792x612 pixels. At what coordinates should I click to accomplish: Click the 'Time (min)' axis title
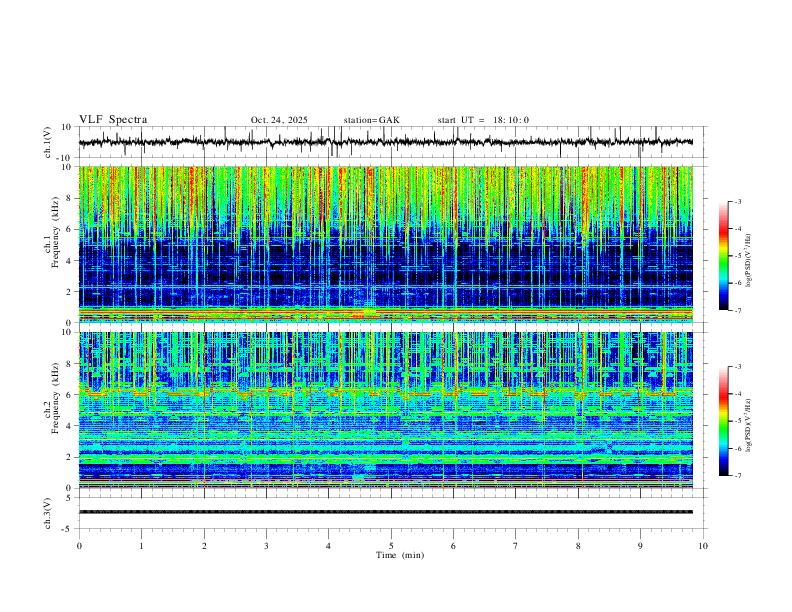click(x=400, y=555)
